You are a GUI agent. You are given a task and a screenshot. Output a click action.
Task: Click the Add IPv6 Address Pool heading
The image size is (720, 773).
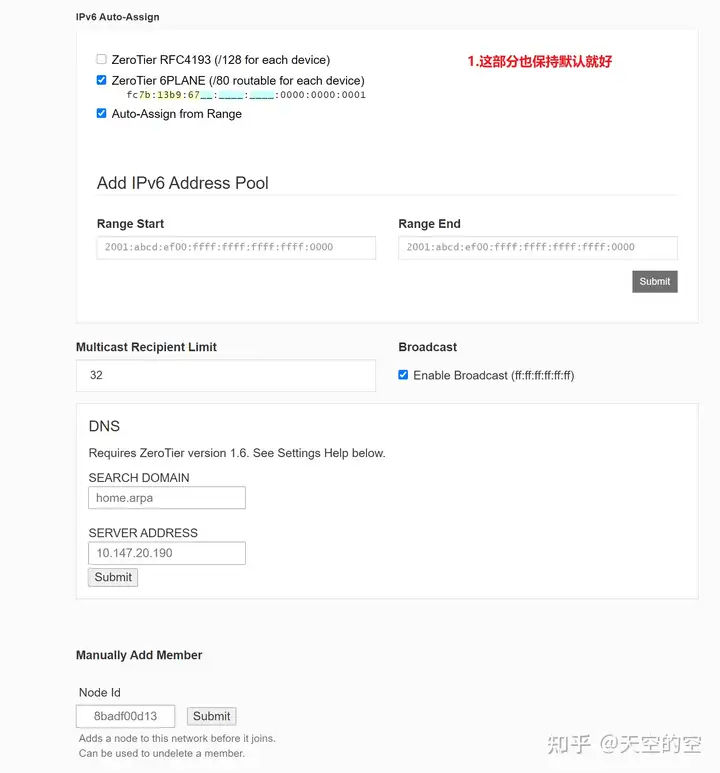(x=182, y=183)
